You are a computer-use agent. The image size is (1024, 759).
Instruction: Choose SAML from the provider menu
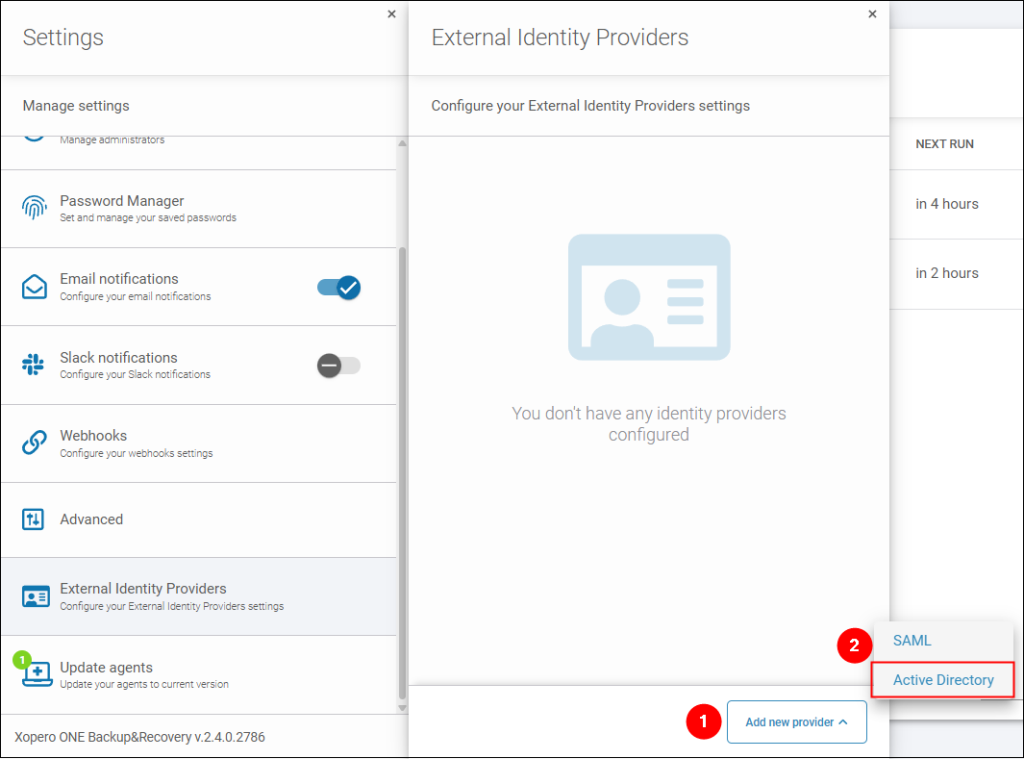pyautogui.click(x=912, y=641)
